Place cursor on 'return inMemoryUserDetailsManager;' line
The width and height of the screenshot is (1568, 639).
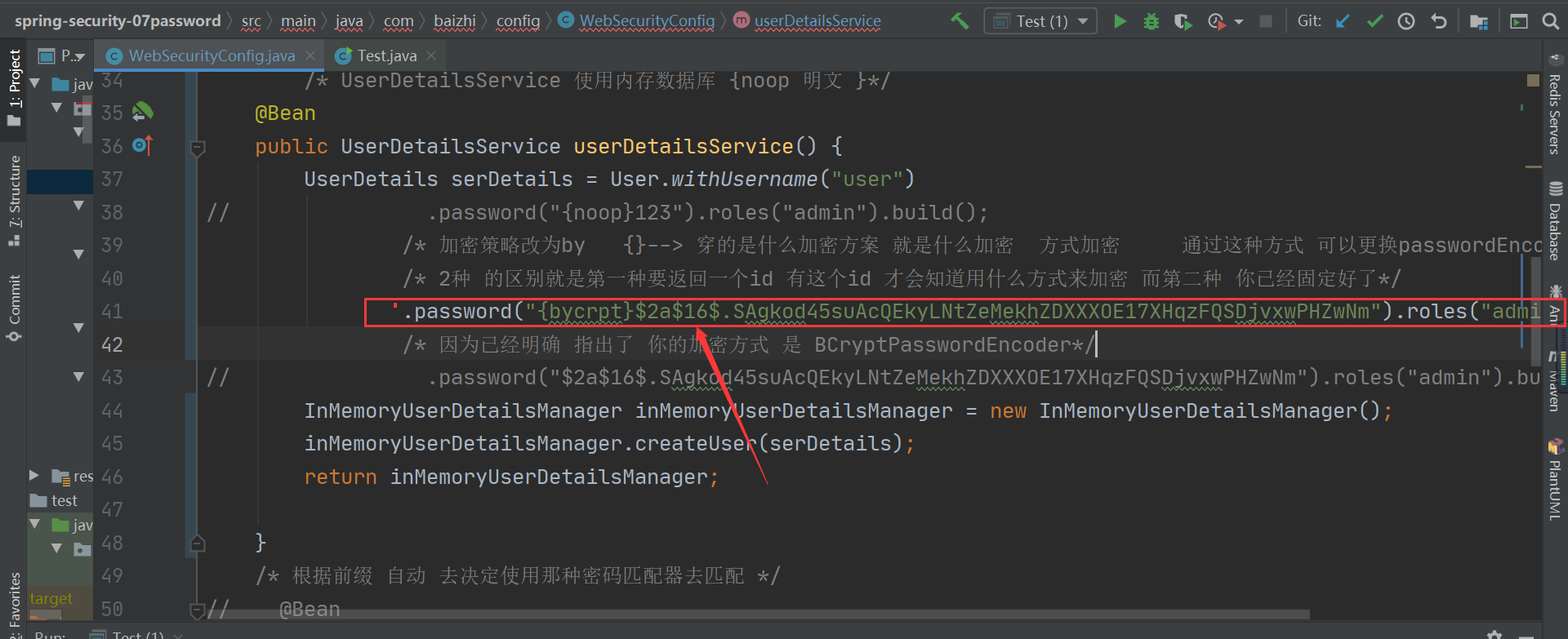pos(511,477)
